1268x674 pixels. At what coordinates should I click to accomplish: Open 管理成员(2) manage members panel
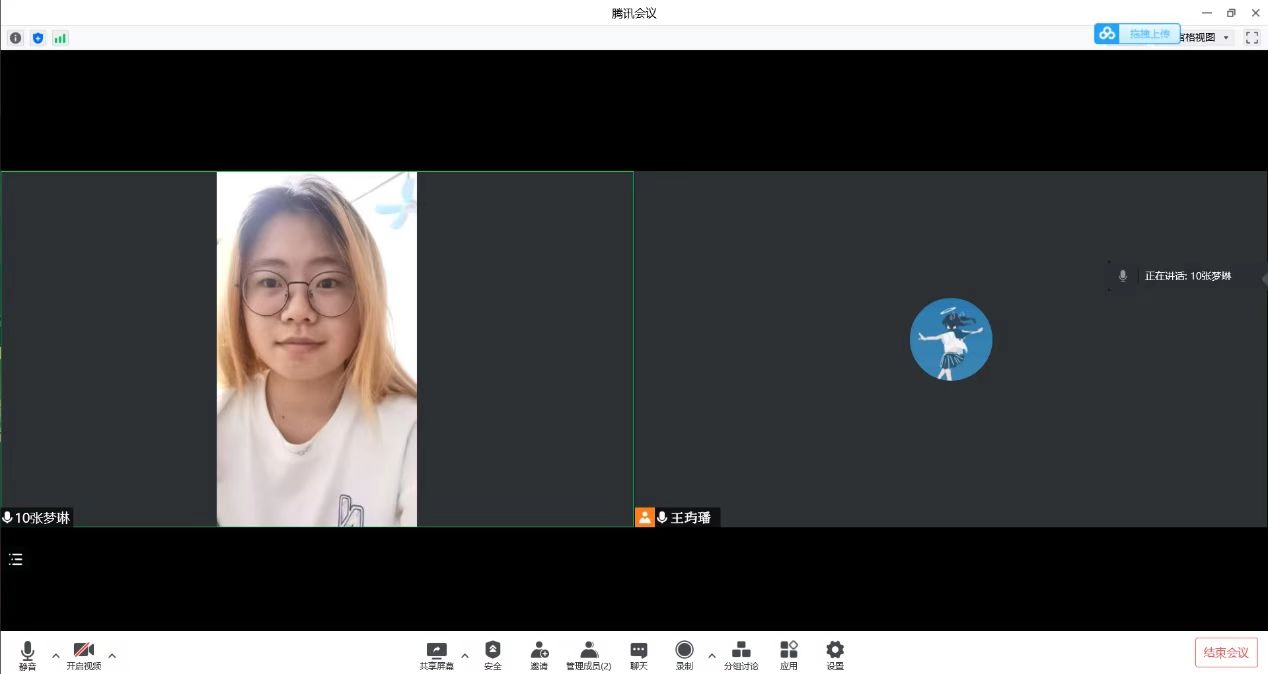pyautogui.click(x=588, y=655)
